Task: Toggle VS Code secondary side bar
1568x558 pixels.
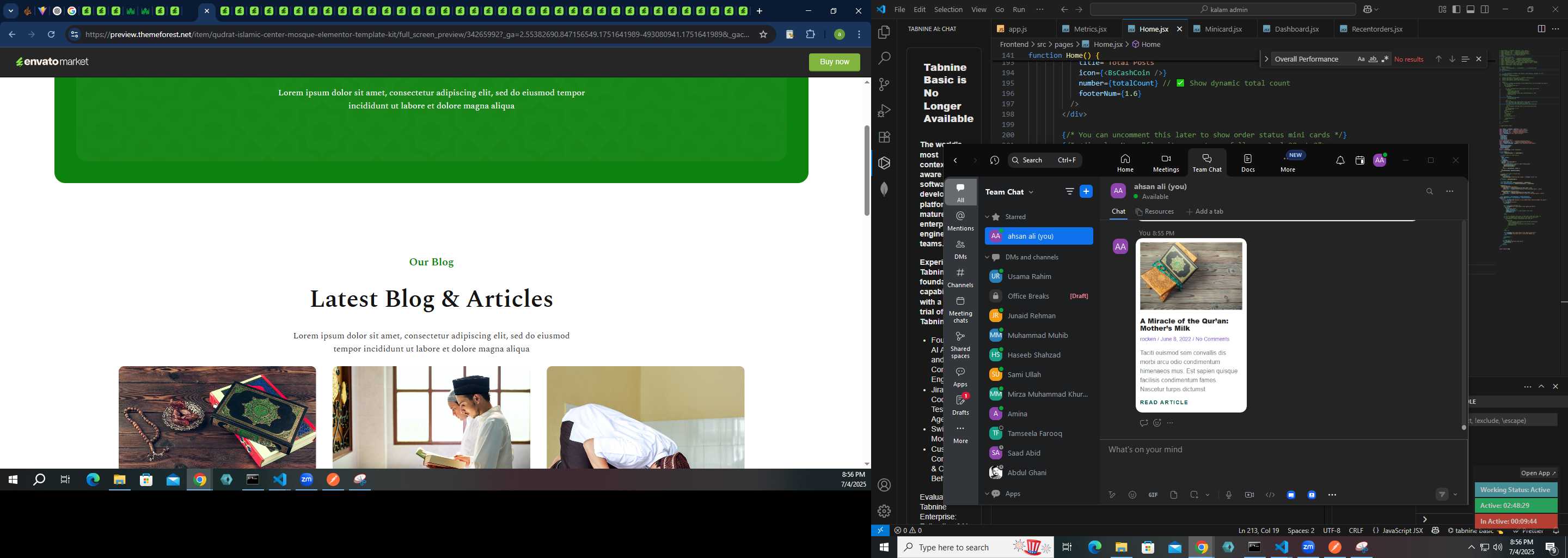Action: (1485, 10)
